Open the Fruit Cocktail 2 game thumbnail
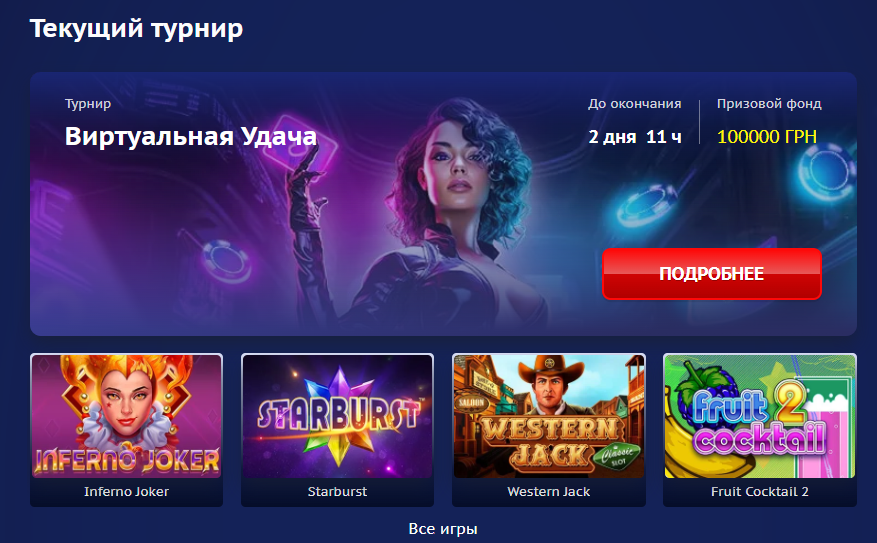The image size is (877, 543). click(x=760, y=416)
